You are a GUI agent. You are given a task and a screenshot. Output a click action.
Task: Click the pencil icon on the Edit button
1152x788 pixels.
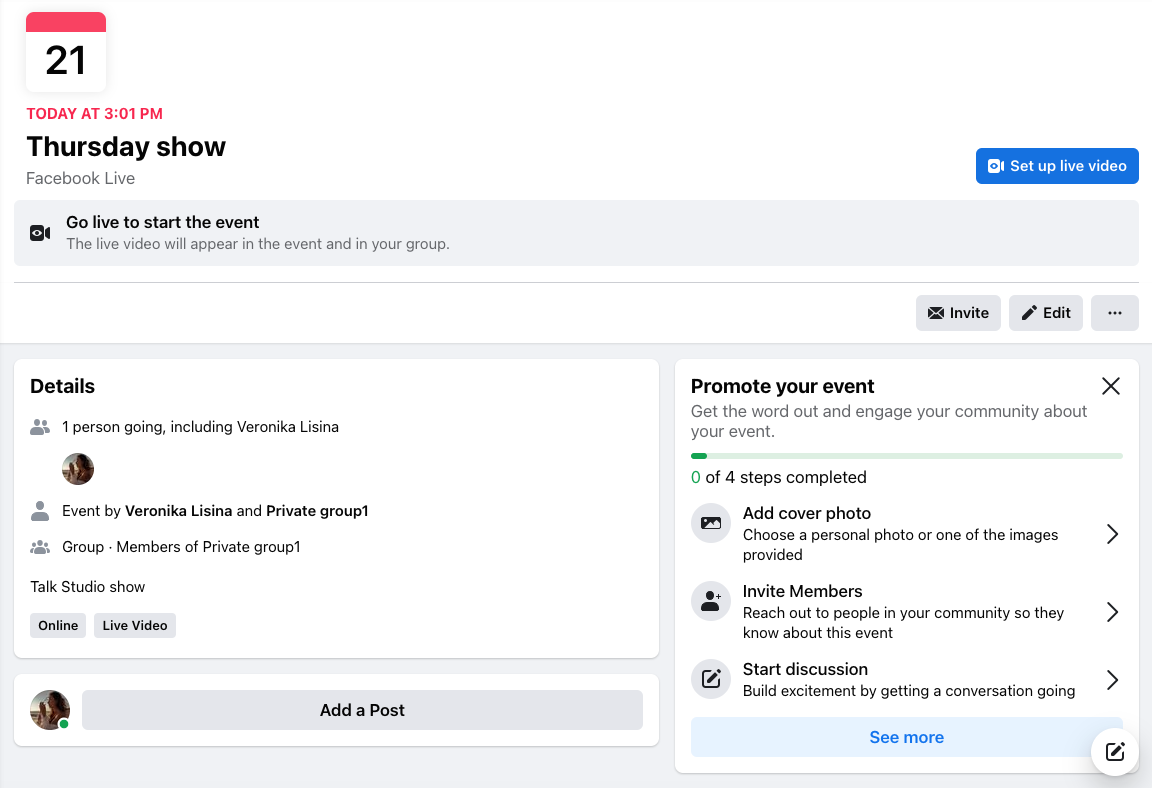click(x=1027, y=313)
